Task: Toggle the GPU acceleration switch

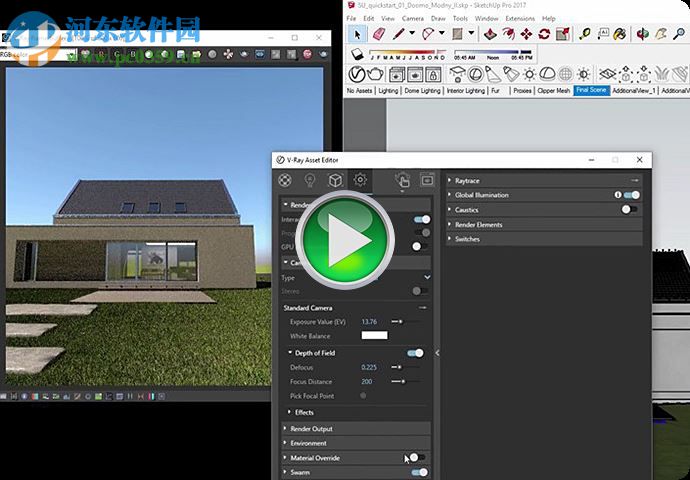Action: click(x=419, y=246)
